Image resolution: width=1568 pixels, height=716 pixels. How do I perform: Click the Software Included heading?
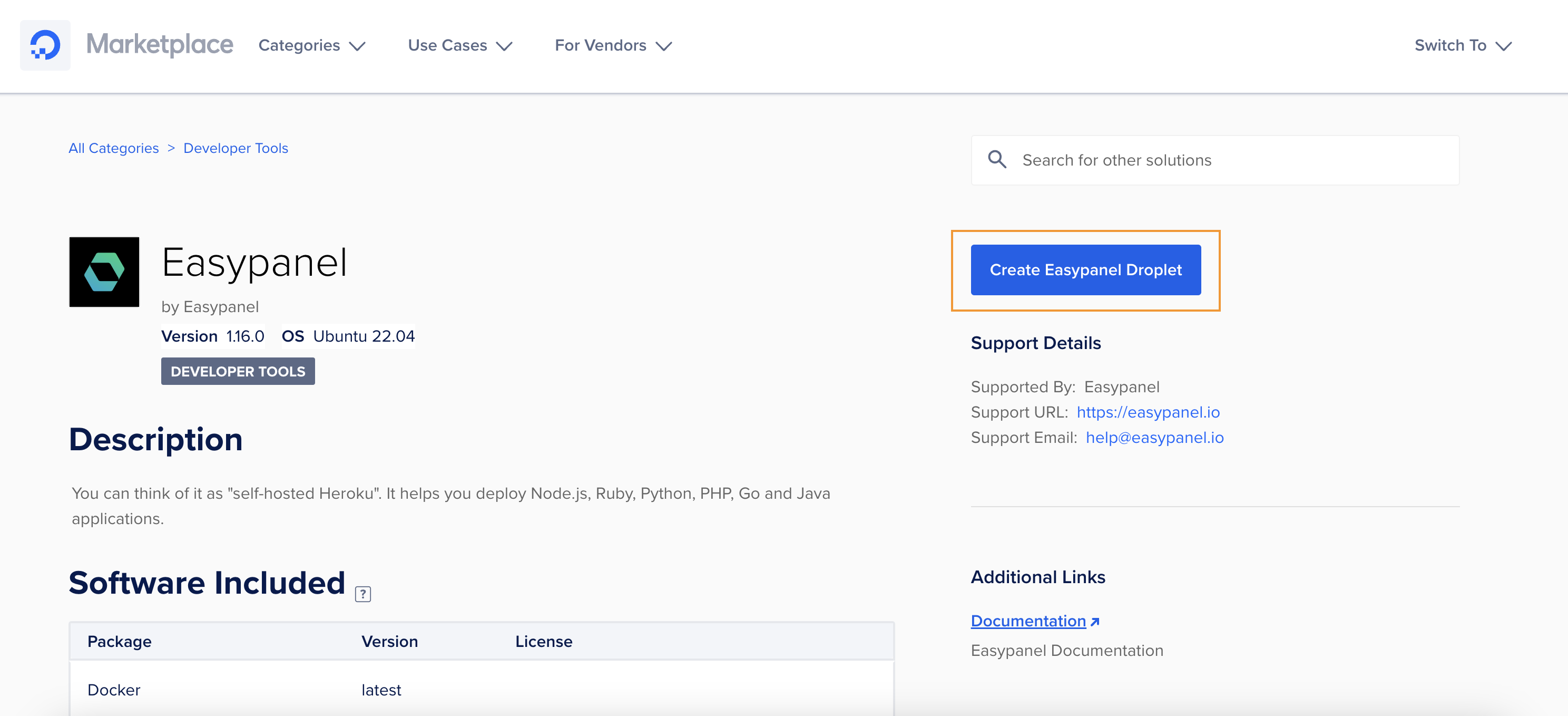pyautogui.click(x=207, y=583)
